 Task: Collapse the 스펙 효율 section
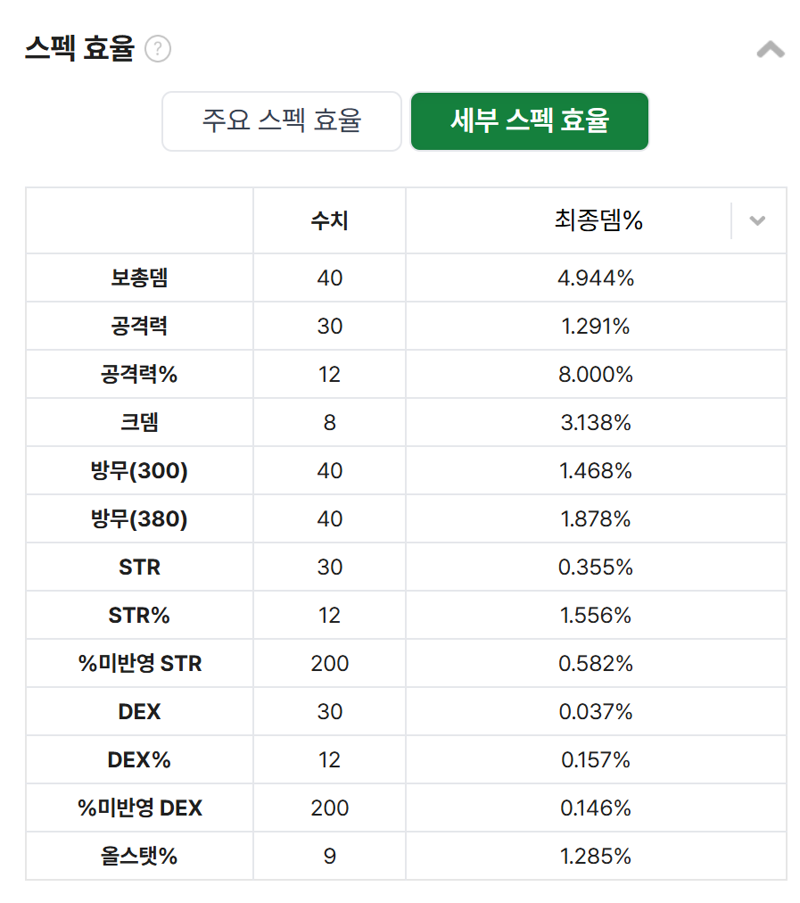[x=770, y=50]
